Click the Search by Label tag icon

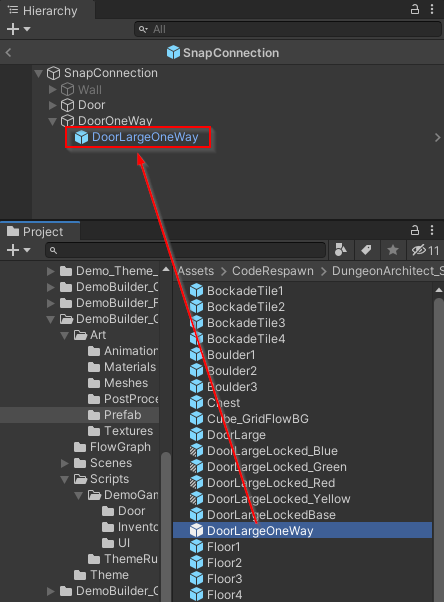(366, 250)
